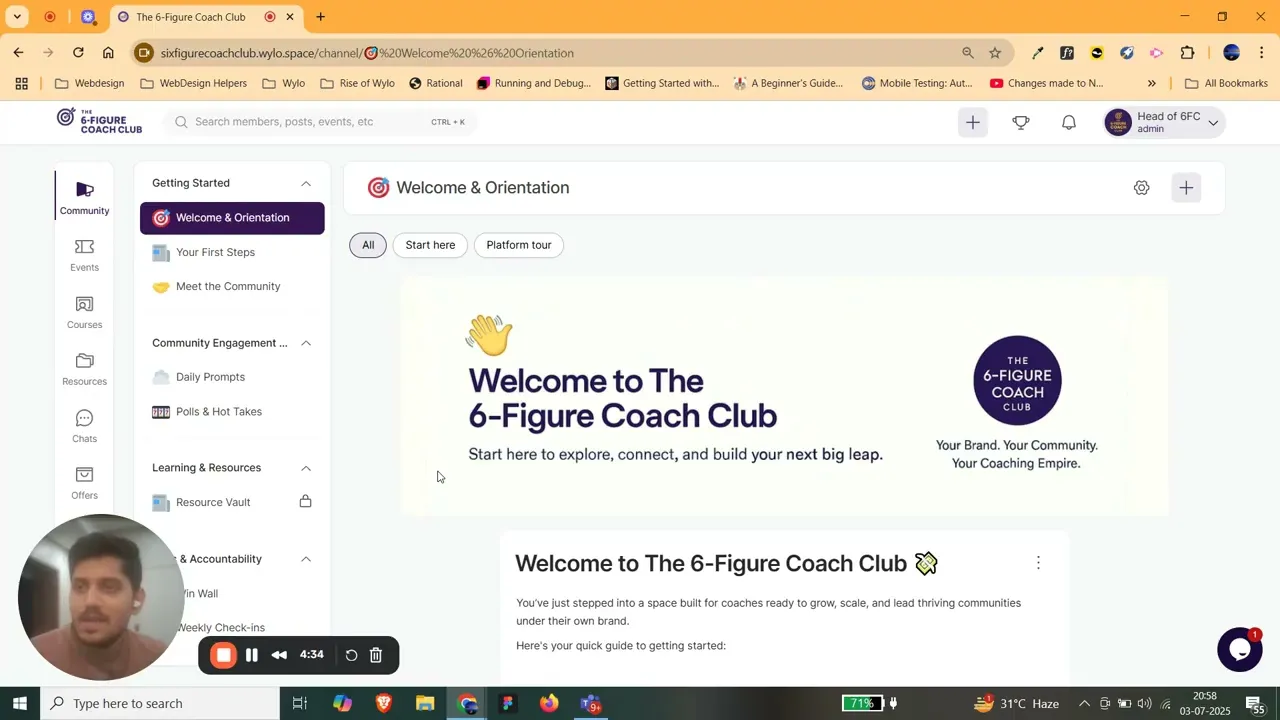Select the All filter tab
Screen dimensions: 1280x720
368,245
